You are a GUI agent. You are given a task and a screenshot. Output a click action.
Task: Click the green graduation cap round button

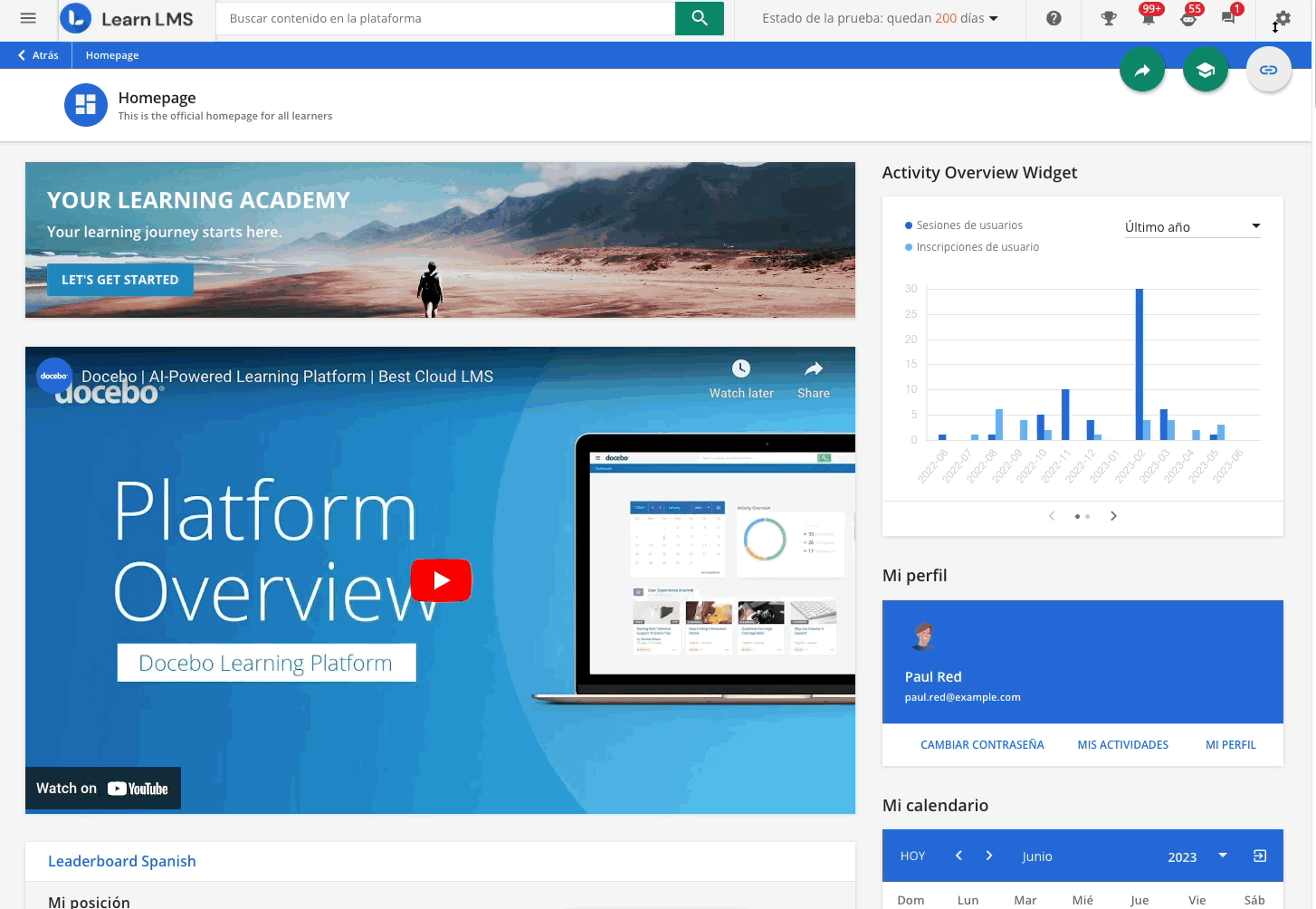pos(1206,70)
